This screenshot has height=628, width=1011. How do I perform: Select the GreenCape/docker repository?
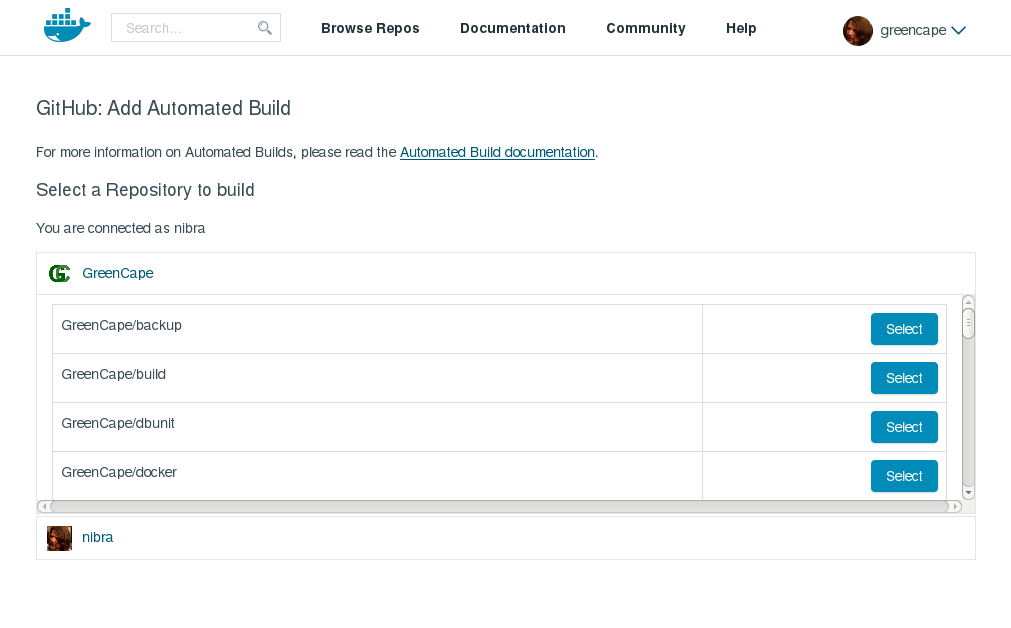(x=904, y=476)
